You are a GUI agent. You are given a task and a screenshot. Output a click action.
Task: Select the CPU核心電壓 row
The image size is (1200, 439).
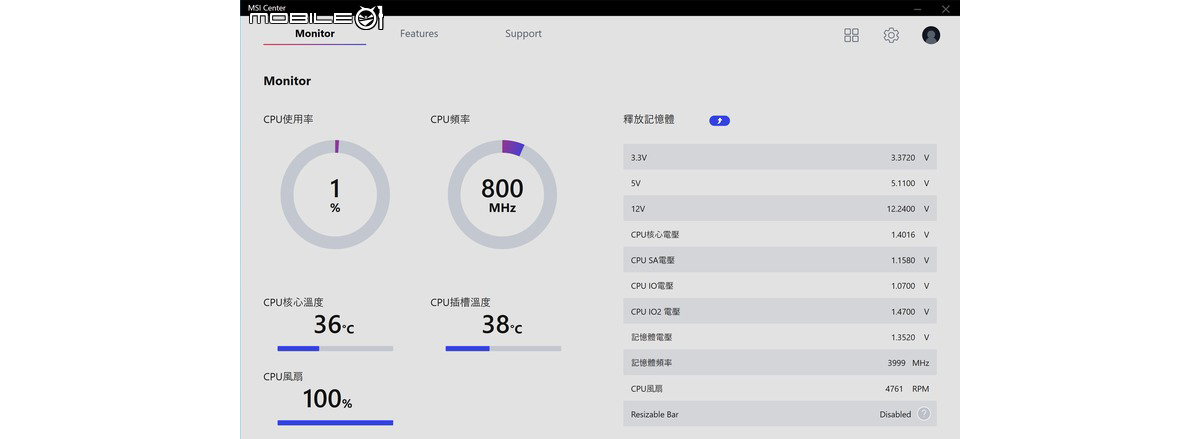(x=780, y=235)
